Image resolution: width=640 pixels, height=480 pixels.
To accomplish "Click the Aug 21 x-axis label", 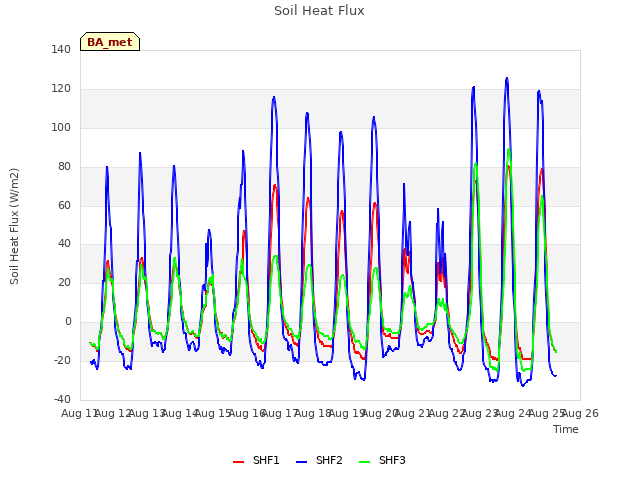I will tap(413, 413).
